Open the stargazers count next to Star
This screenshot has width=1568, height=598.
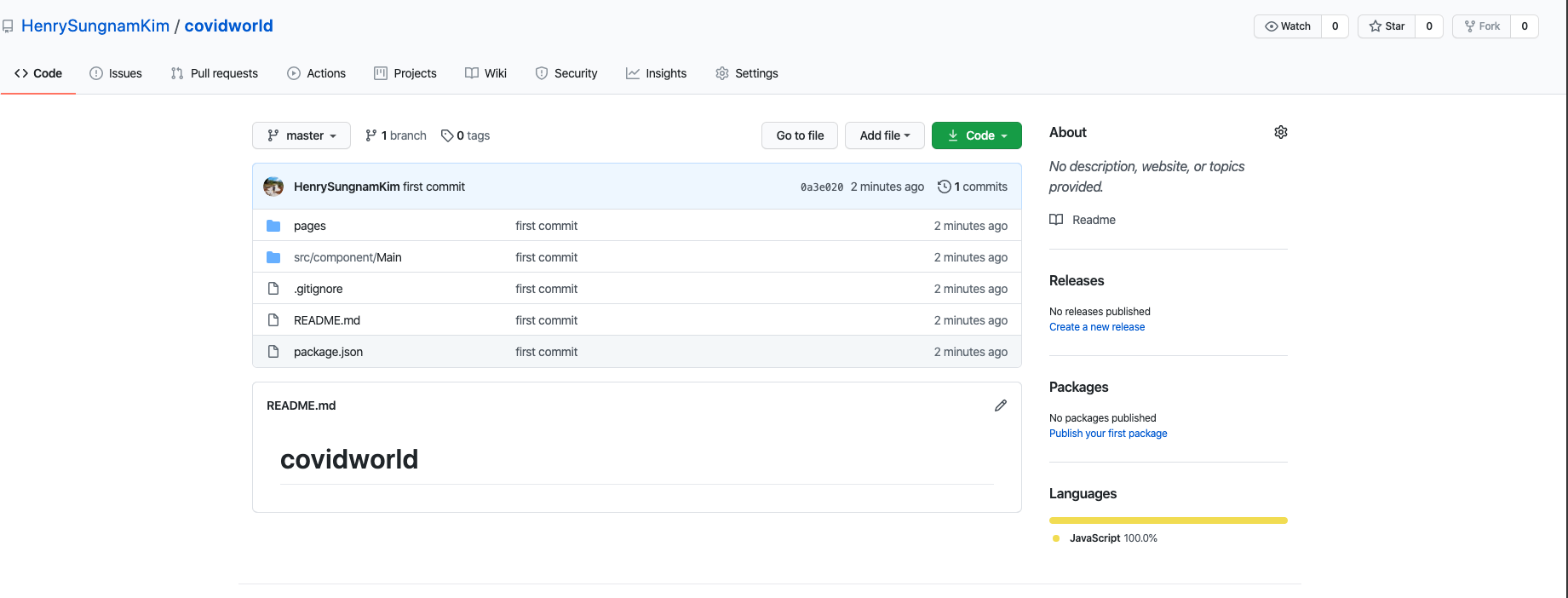tap(1429, 26)
